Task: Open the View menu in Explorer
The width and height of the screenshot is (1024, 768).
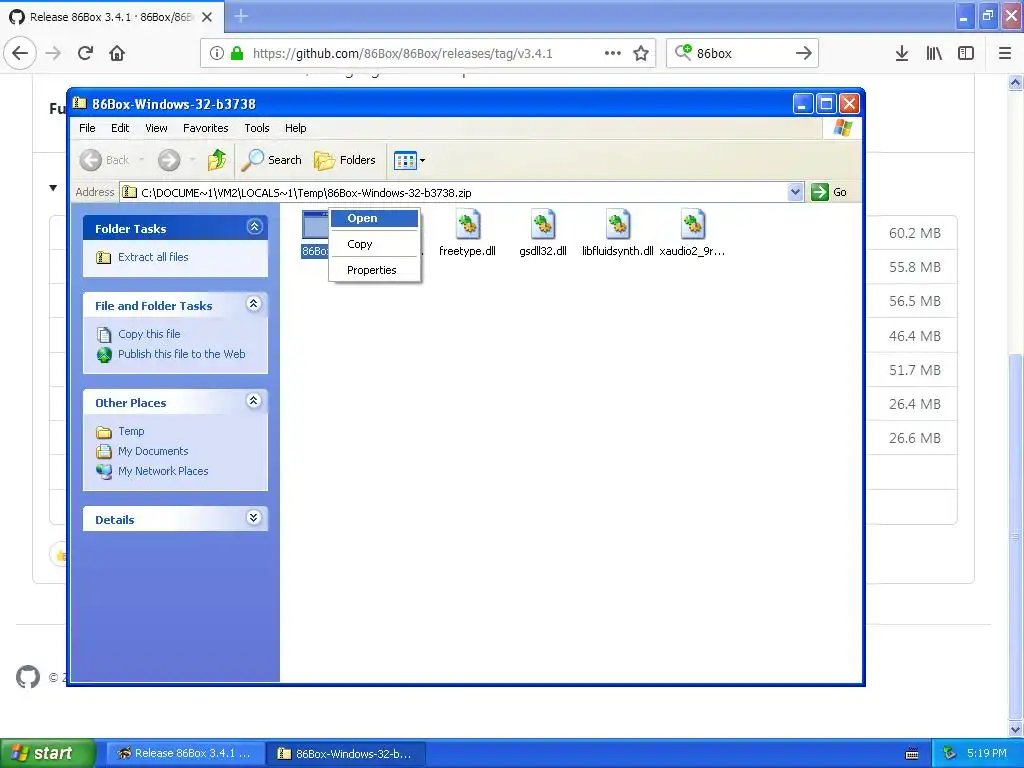Action: (156, 128)
